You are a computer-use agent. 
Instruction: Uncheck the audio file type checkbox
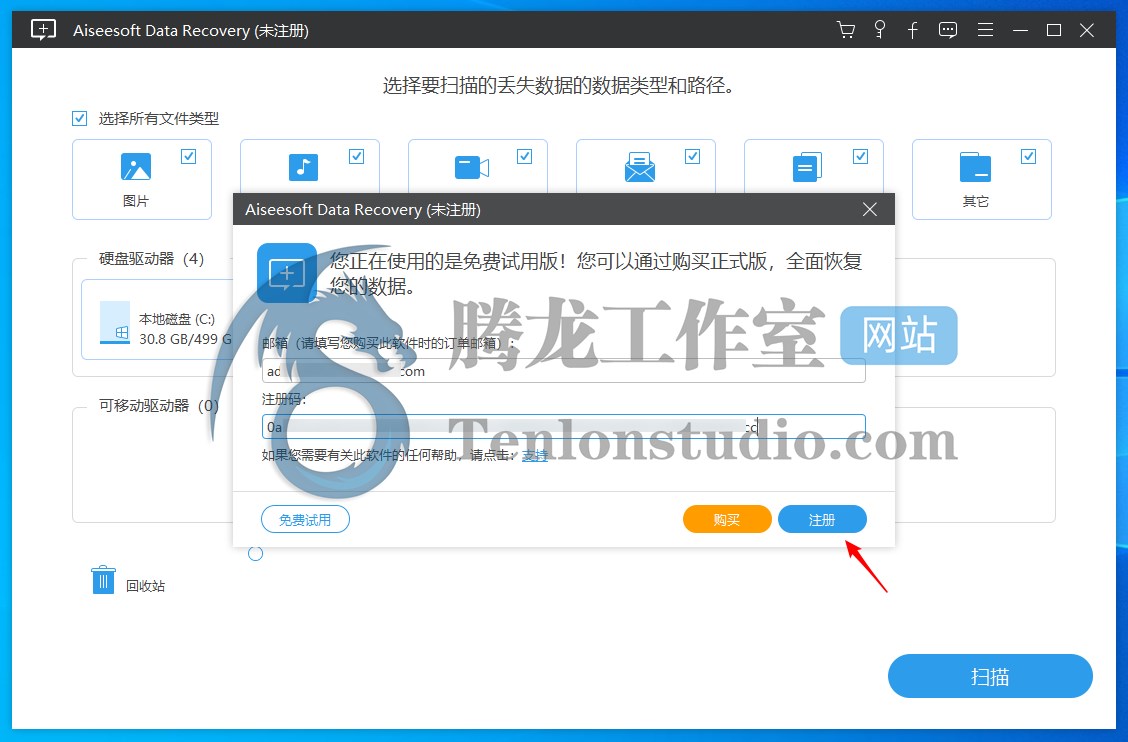356,156
